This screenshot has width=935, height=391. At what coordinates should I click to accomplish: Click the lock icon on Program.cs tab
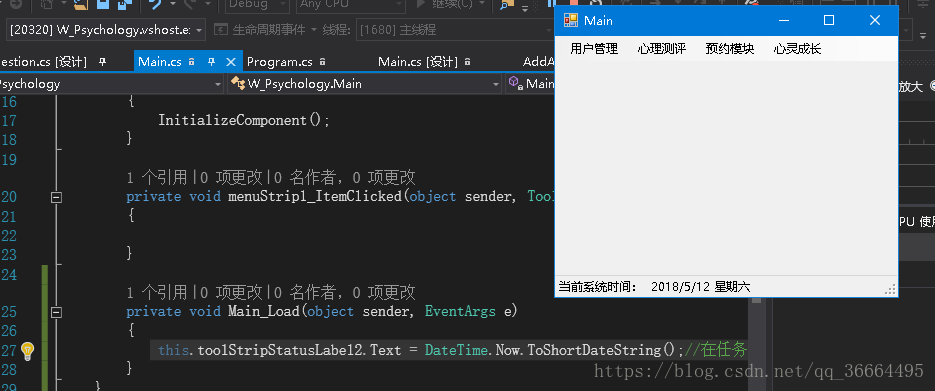coord(323,61)
